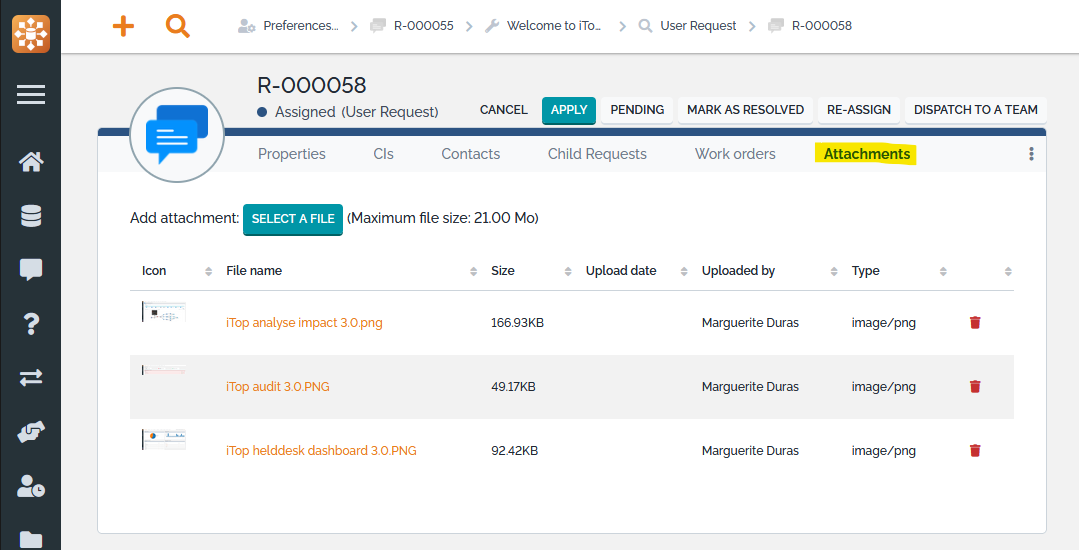Open iTop helddesk dashboard 3.0.PNG link

pos(321,451)
